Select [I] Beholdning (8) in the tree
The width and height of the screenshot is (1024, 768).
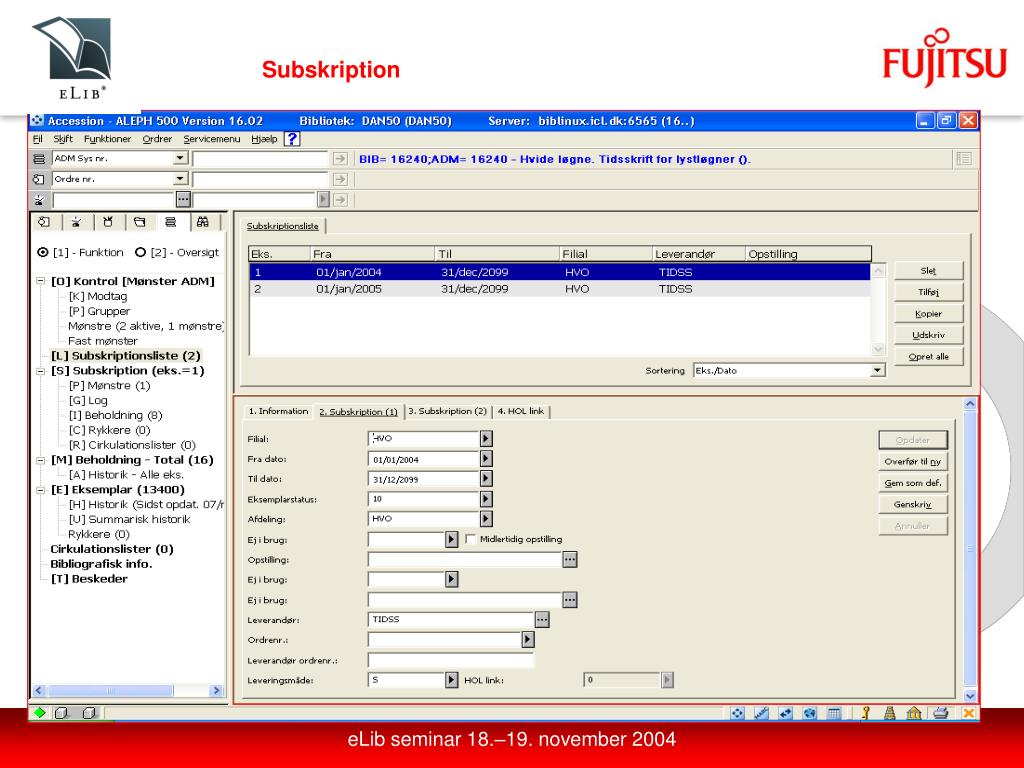[116, 415]
